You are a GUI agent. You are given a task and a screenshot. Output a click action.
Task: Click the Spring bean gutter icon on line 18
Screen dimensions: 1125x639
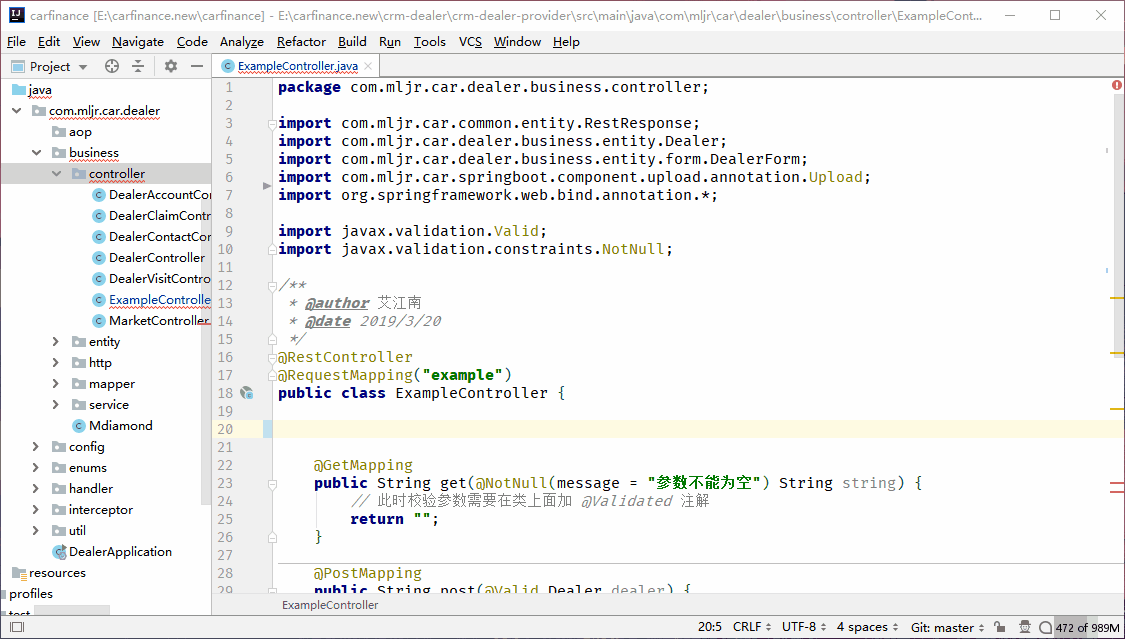coord(246,393)
